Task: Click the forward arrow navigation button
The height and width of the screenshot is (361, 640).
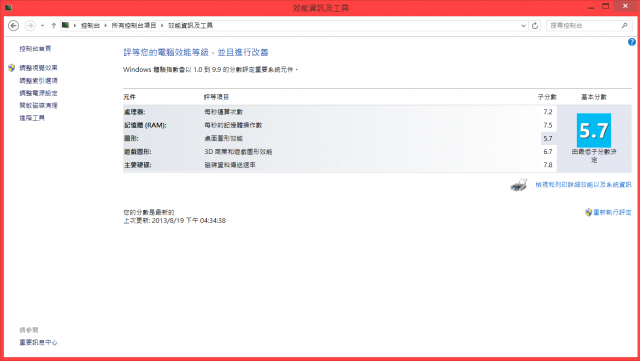Action: tap(30, 26)
